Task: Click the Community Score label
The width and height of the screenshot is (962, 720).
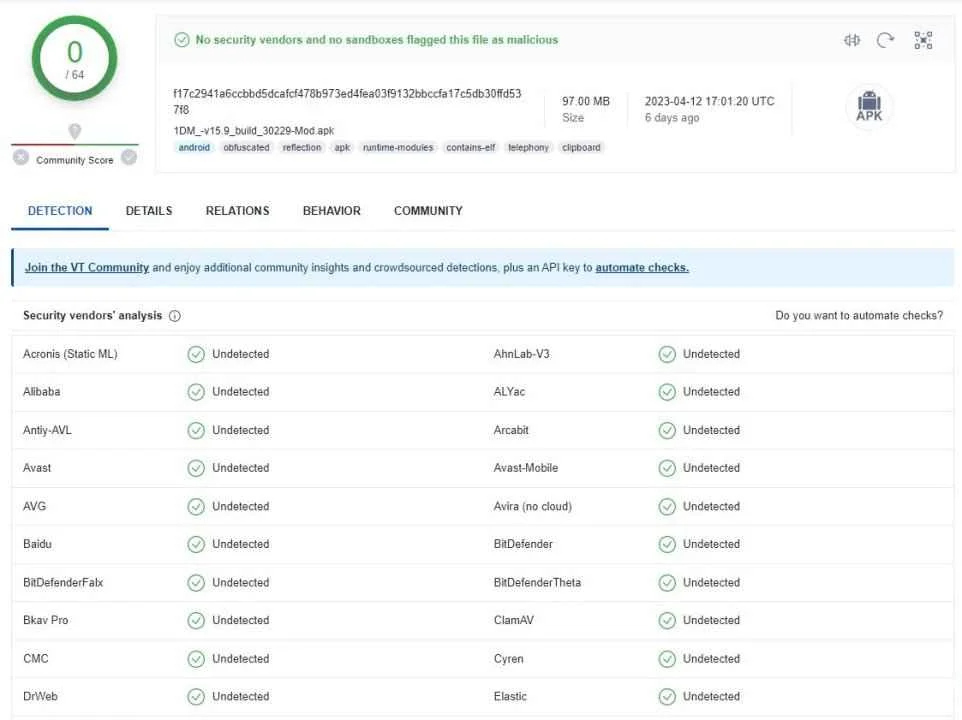Action: tap(75, 161)
